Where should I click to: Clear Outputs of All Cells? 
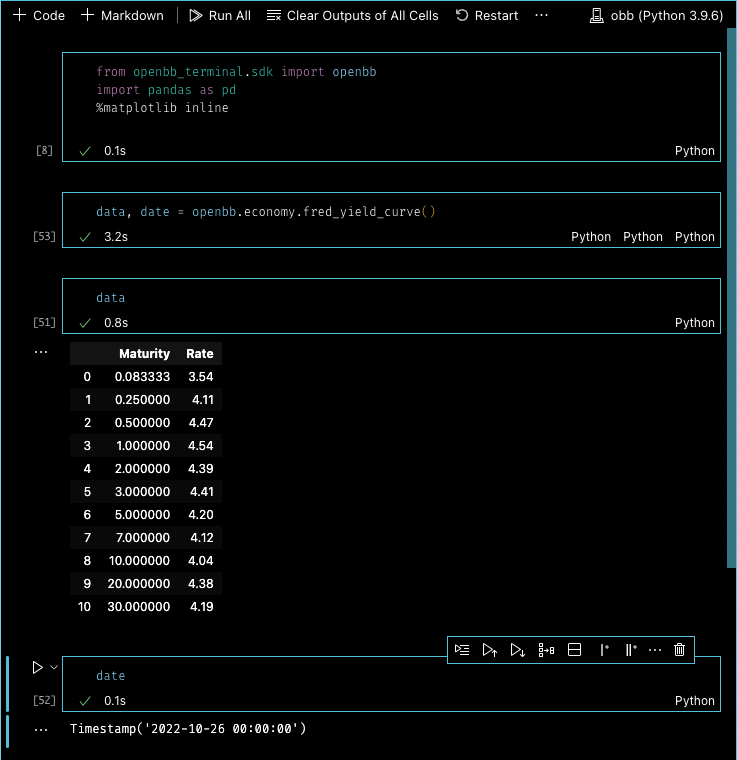point(353,16)
